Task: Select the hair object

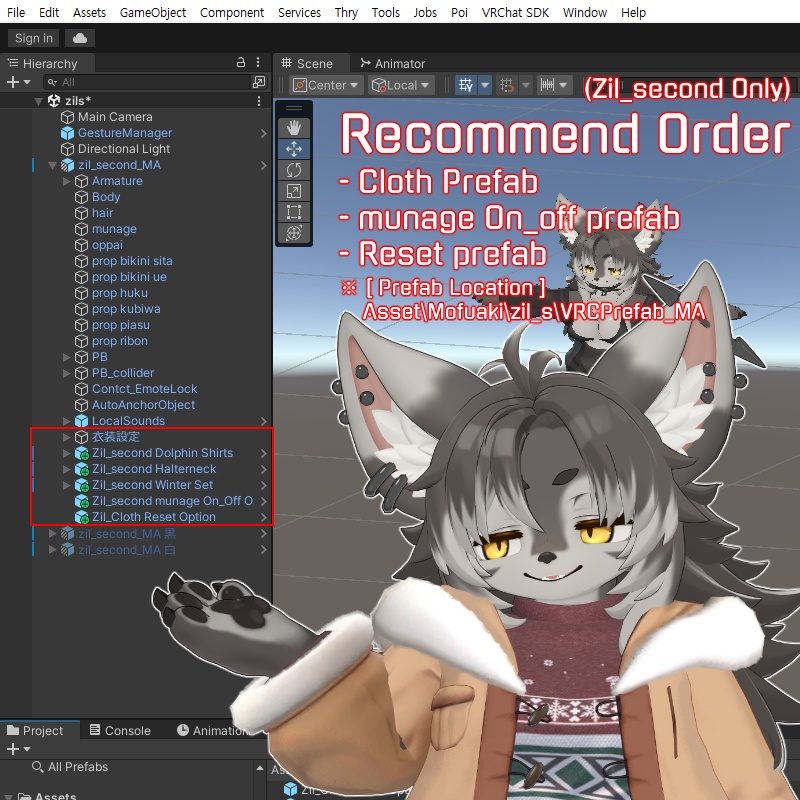Action: click(102, 213)
